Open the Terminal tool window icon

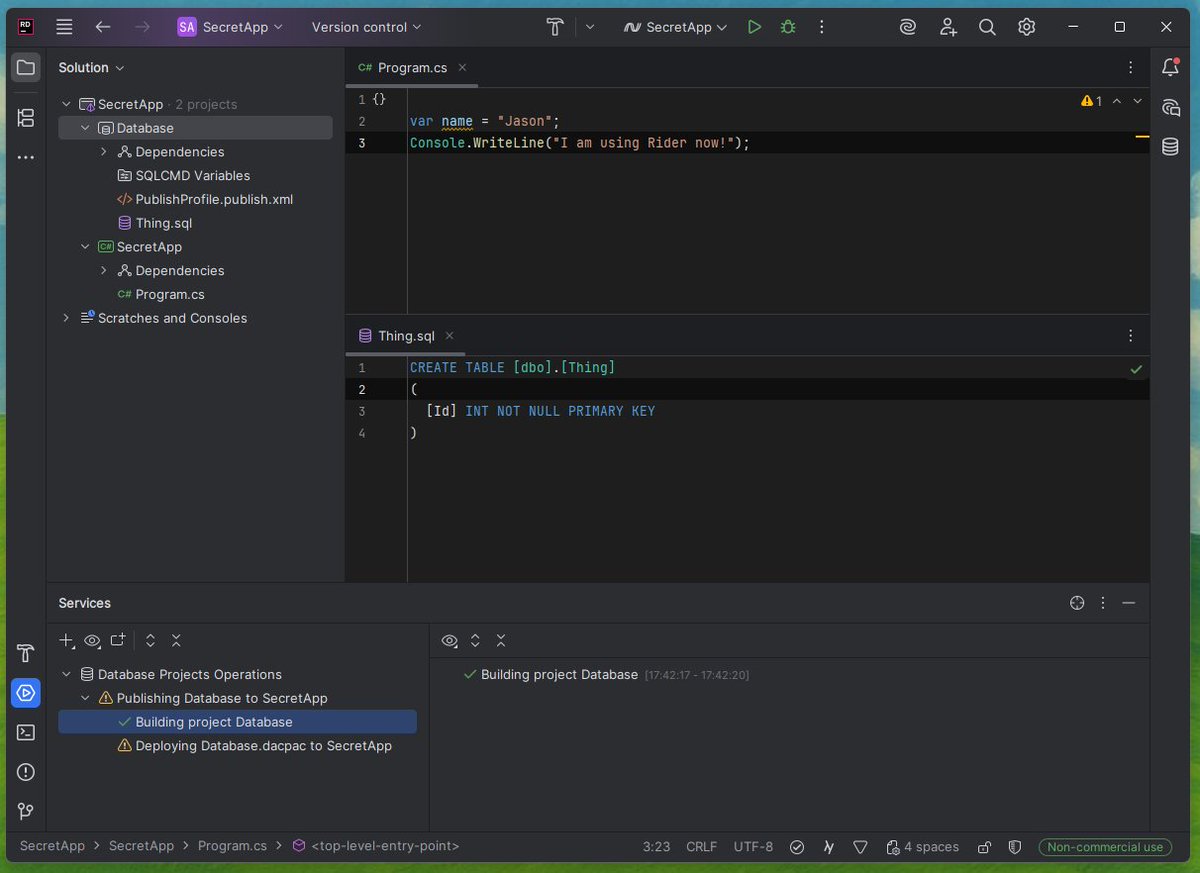(x=26, y=732)
